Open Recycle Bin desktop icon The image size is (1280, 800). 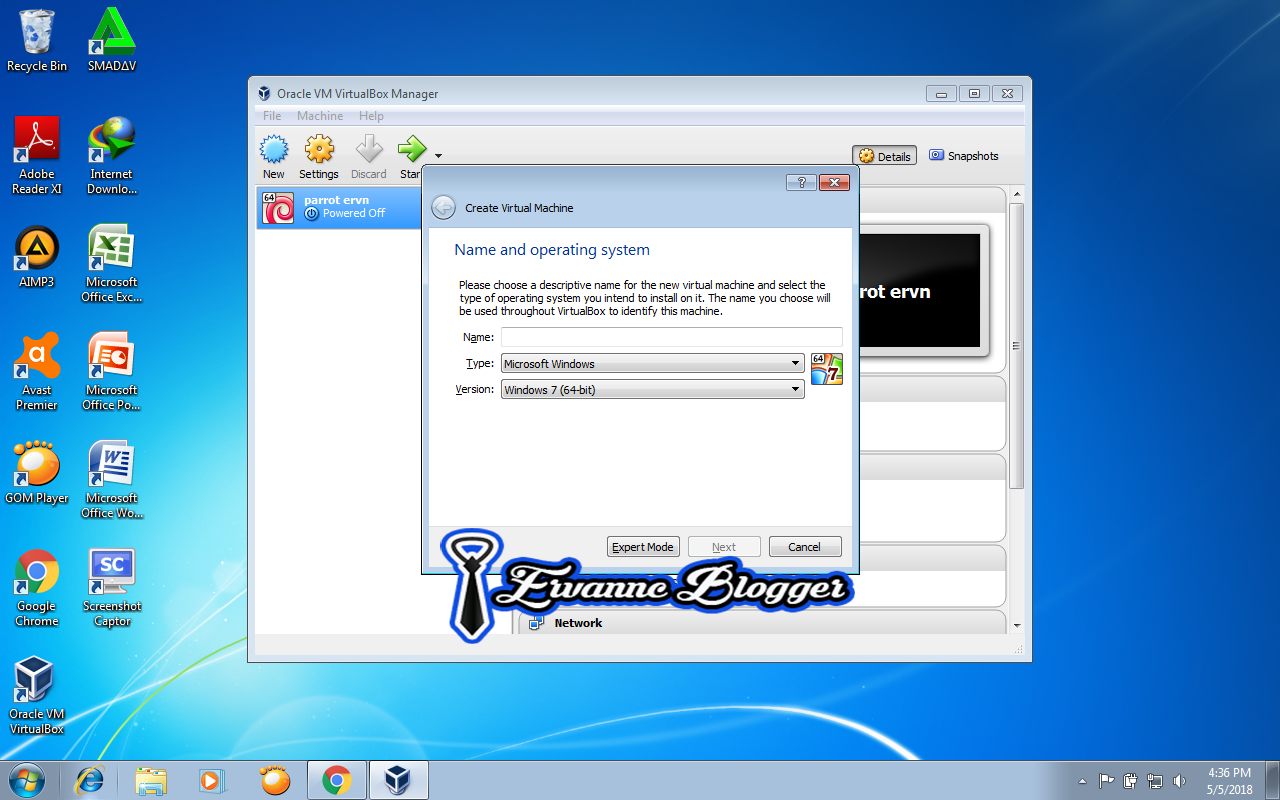(x=37, y=41)
